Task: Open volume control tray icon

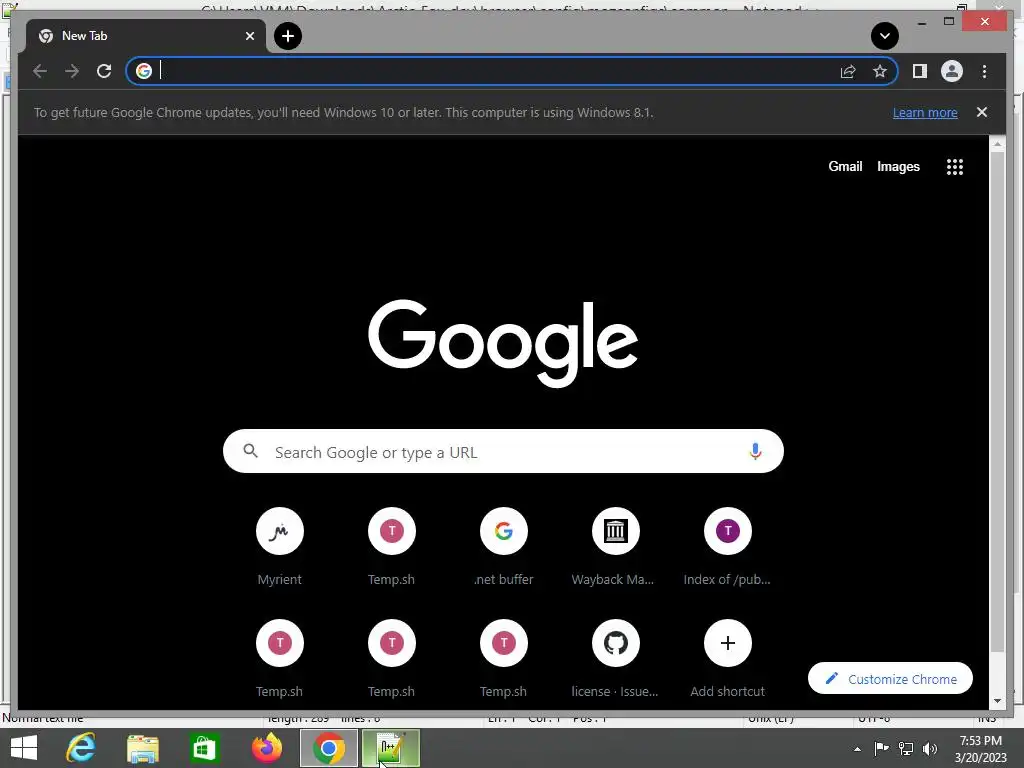Action: click(930, 748)
